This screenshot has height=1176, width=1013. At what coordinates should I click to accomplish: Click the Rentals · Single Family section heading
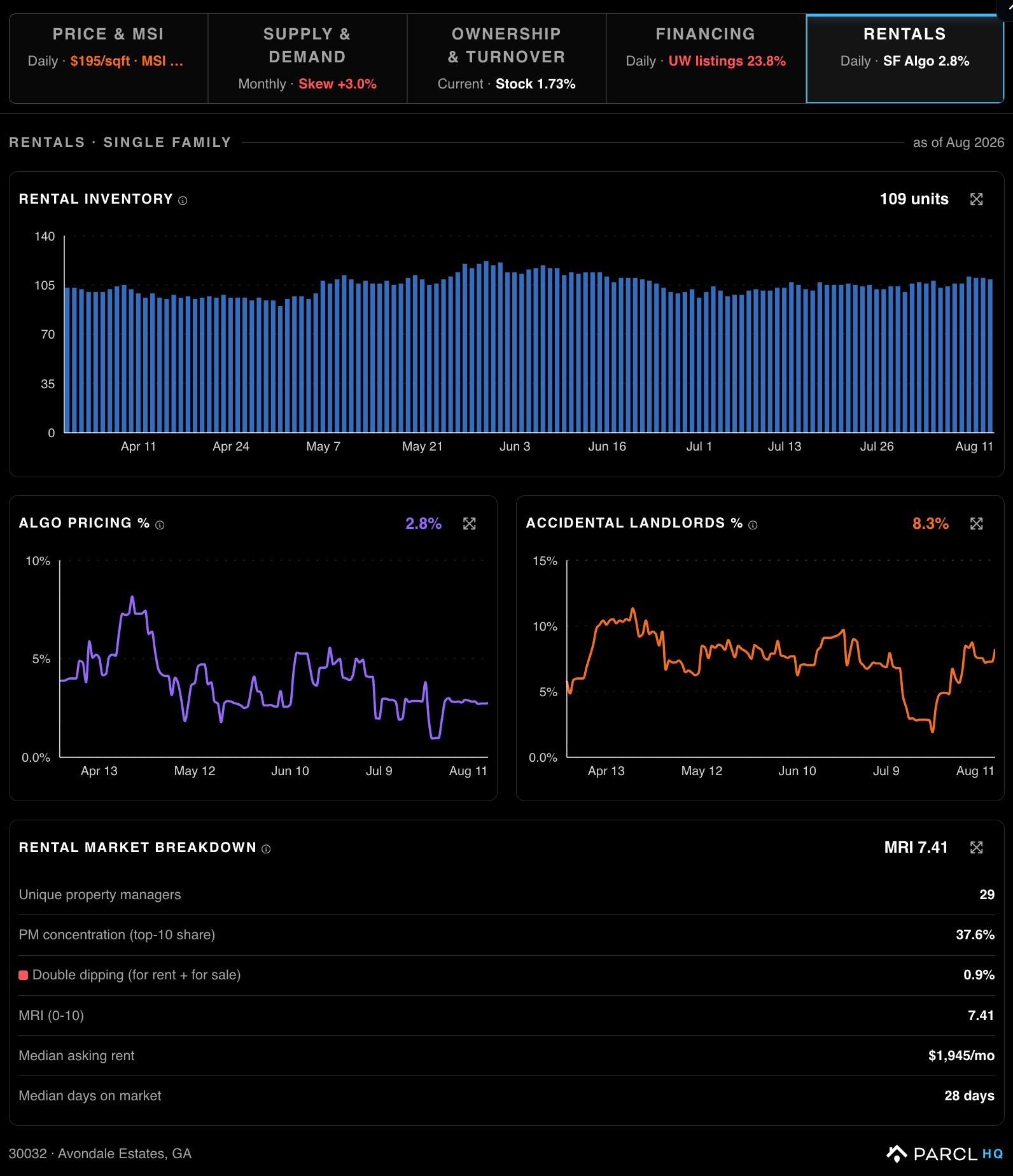(120, 143)
